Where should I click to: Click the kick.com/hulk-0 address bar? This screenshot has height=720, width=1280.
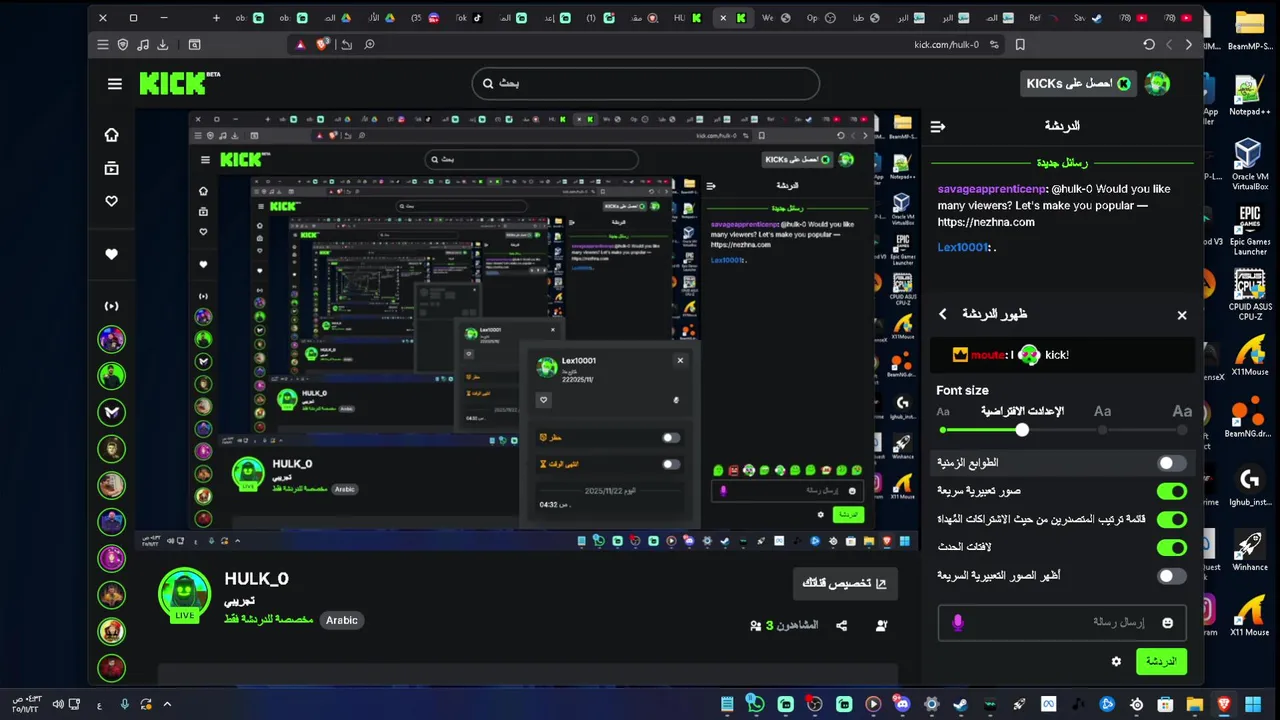click(949, 44)
